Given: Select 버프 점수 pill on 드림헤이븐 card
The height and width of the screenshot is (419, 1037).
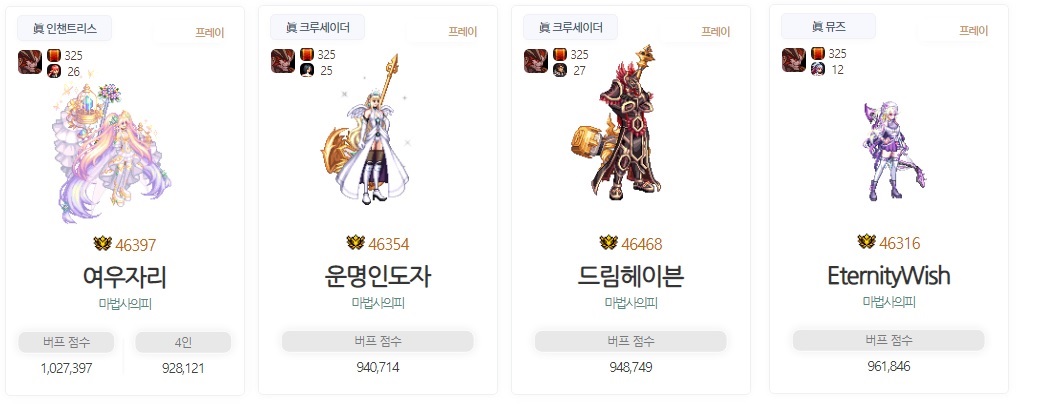Looking at the screenshot, I should coord(630,342).
